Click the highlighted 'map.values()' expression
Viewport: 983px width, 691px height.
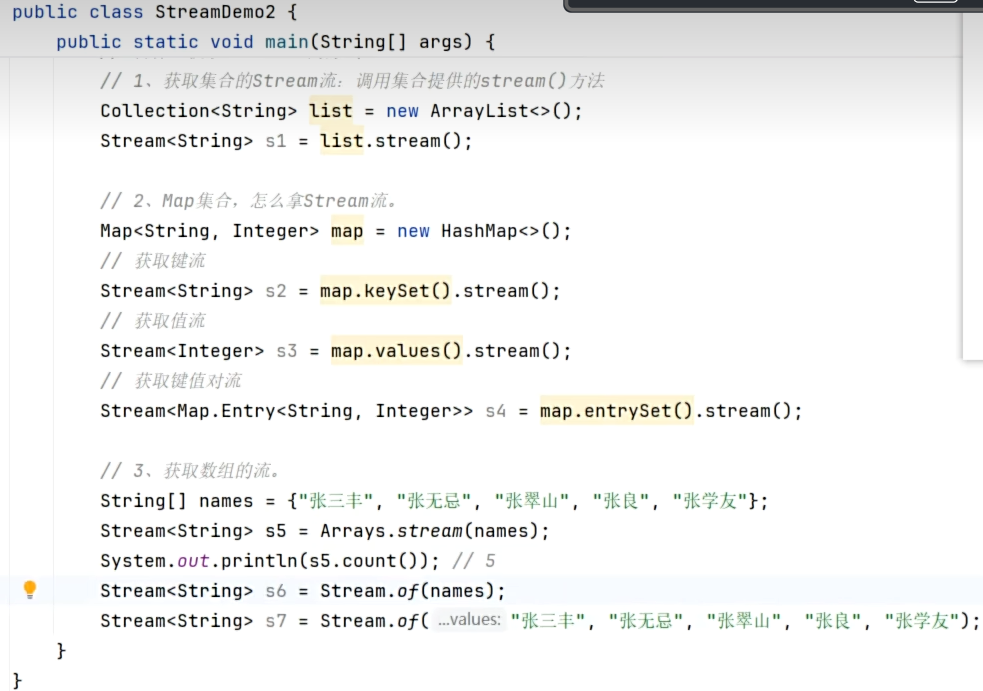(397, 351)
